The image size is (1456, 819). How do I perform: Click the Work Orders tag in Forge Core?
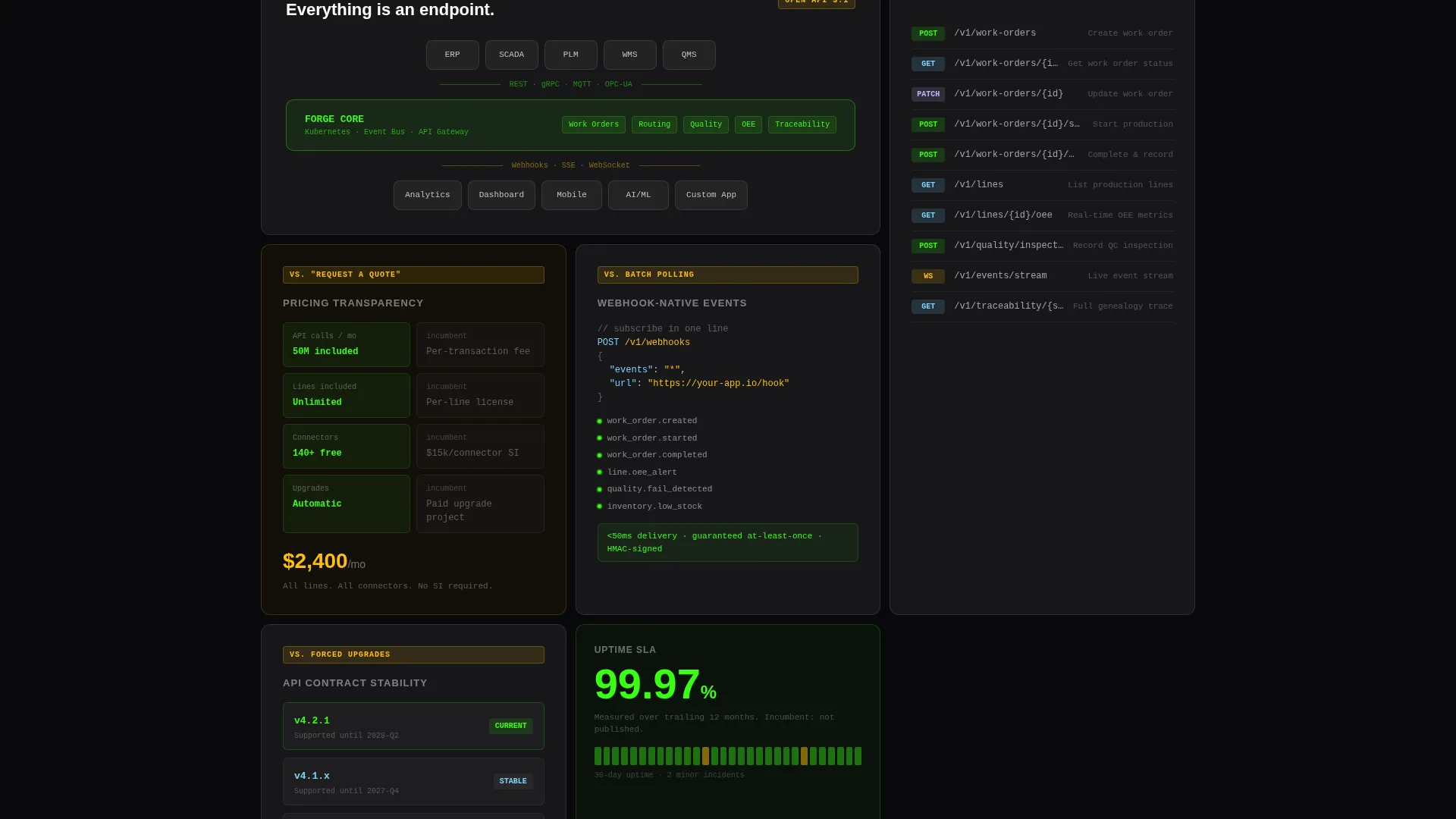point(593,124)
